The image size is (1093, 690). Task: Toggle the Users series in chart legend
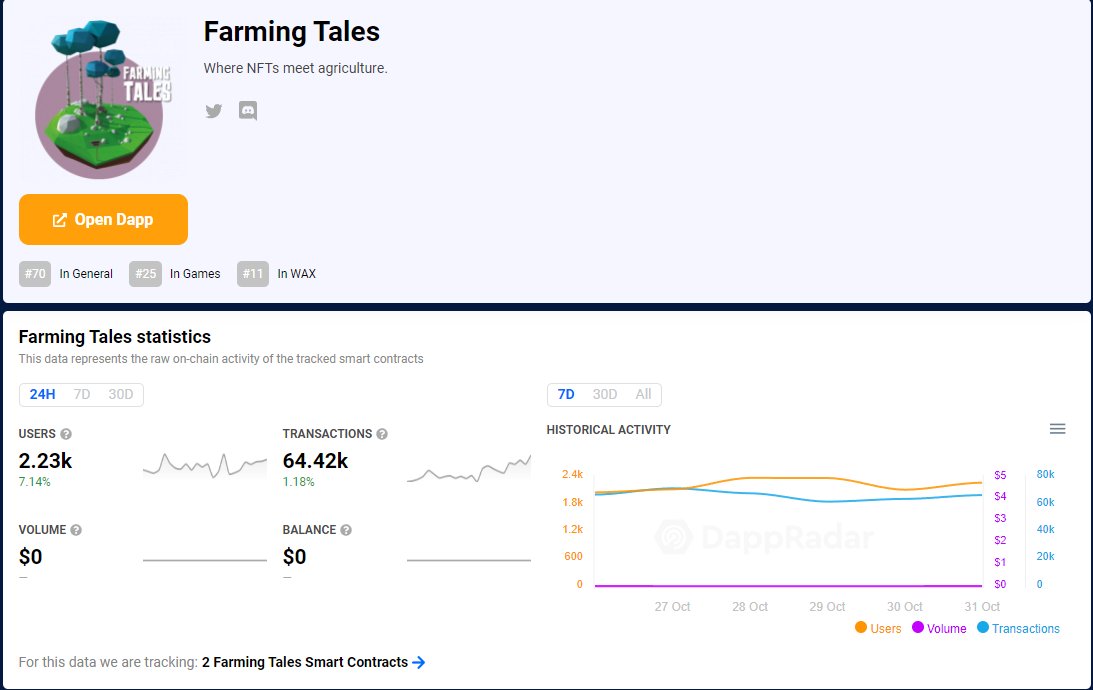[878, 628]
